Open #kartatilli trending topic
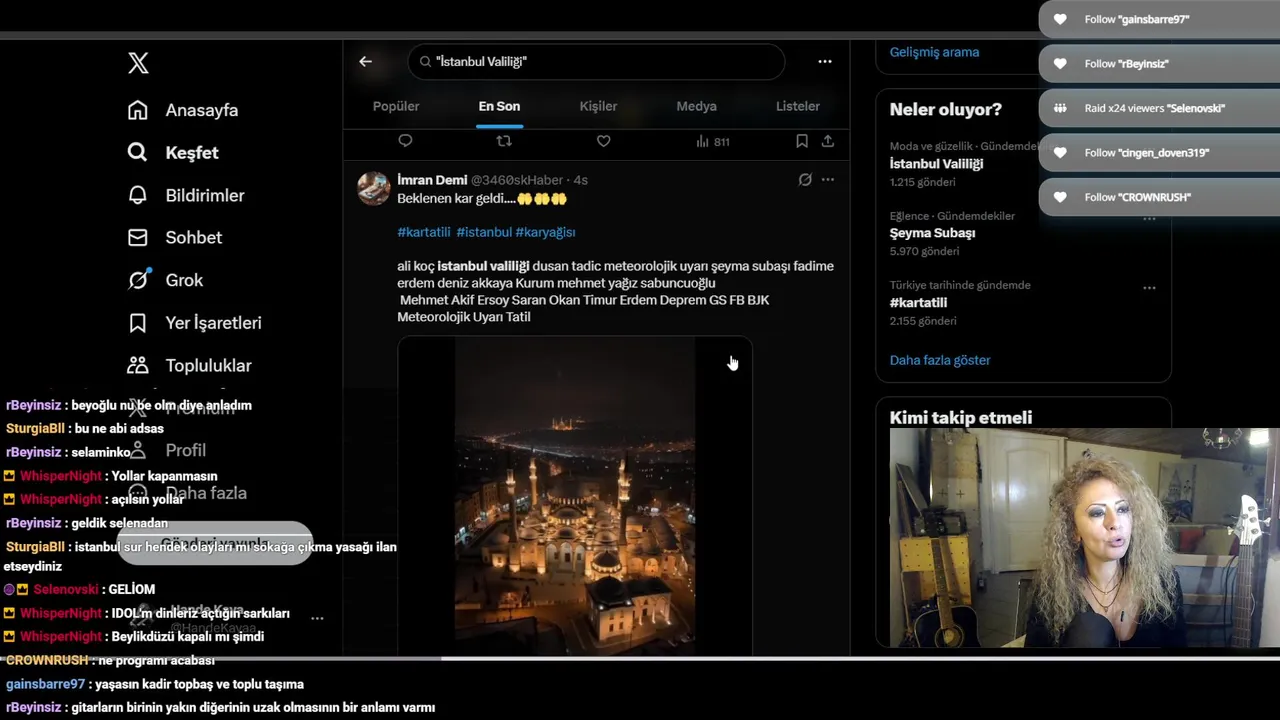1280x720 pixels. point(918,303)
